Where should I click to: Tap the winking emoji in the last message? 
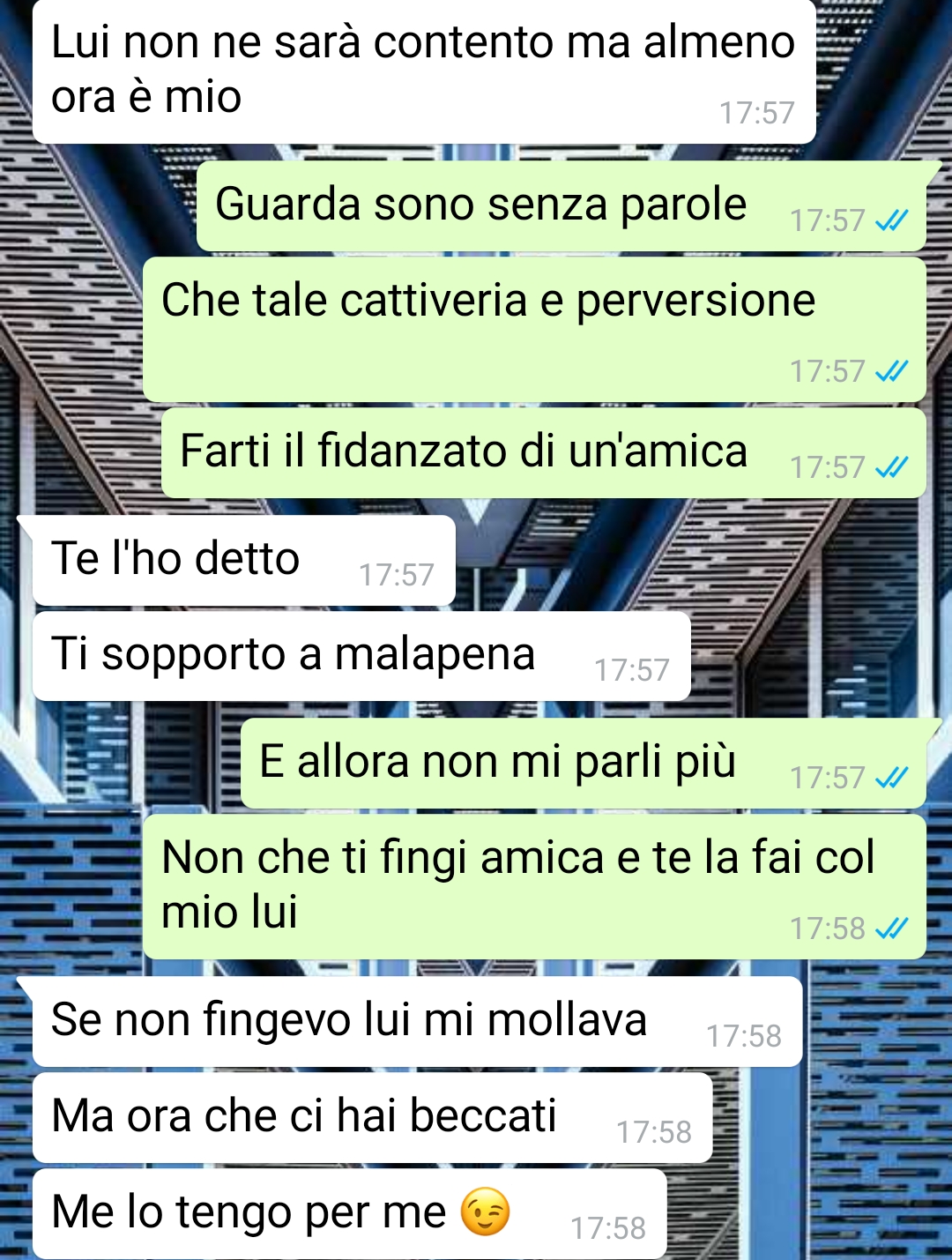(x=485, y=1212)
